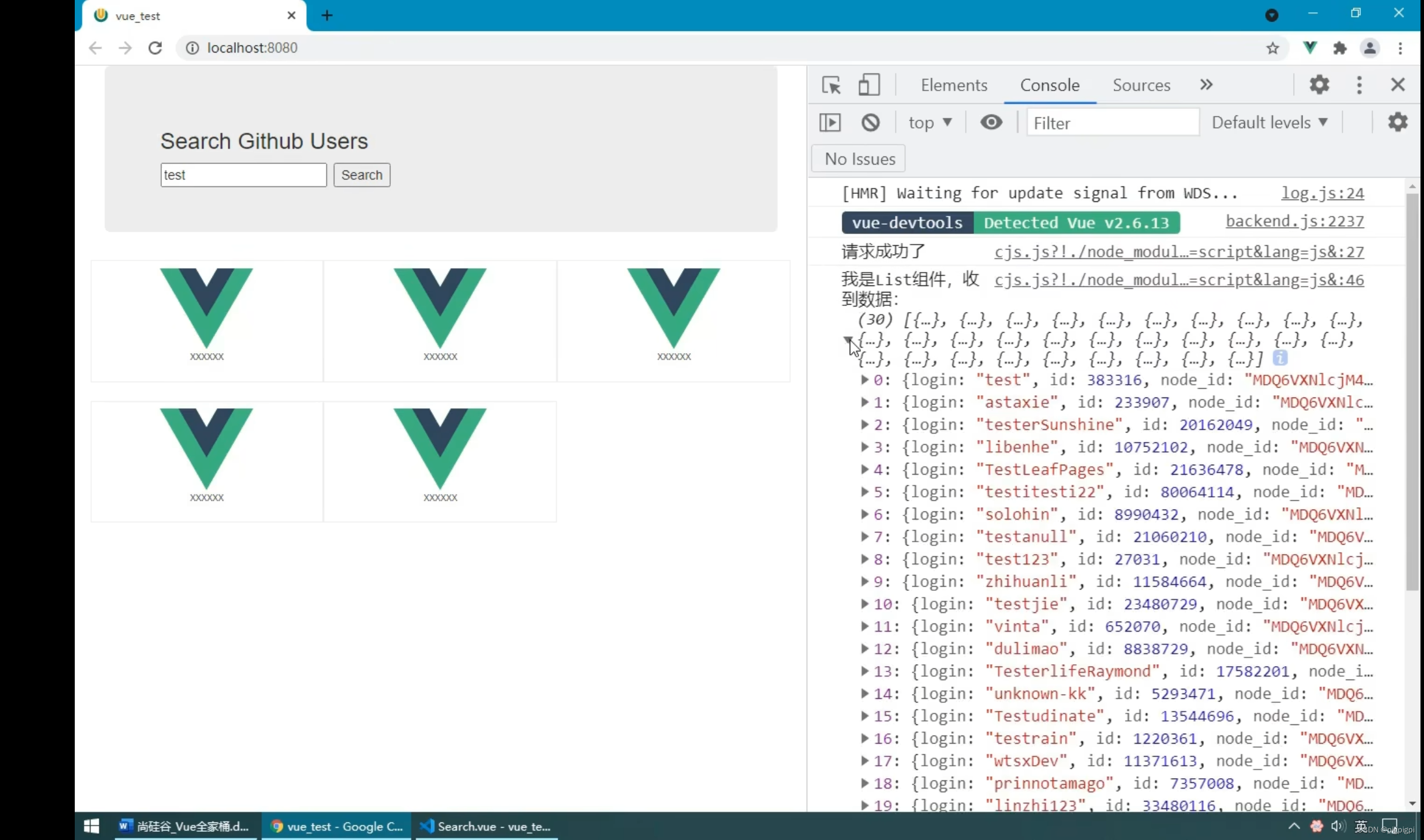
Task: Open the Windows Start menu
Action: (x=92, y=826)
